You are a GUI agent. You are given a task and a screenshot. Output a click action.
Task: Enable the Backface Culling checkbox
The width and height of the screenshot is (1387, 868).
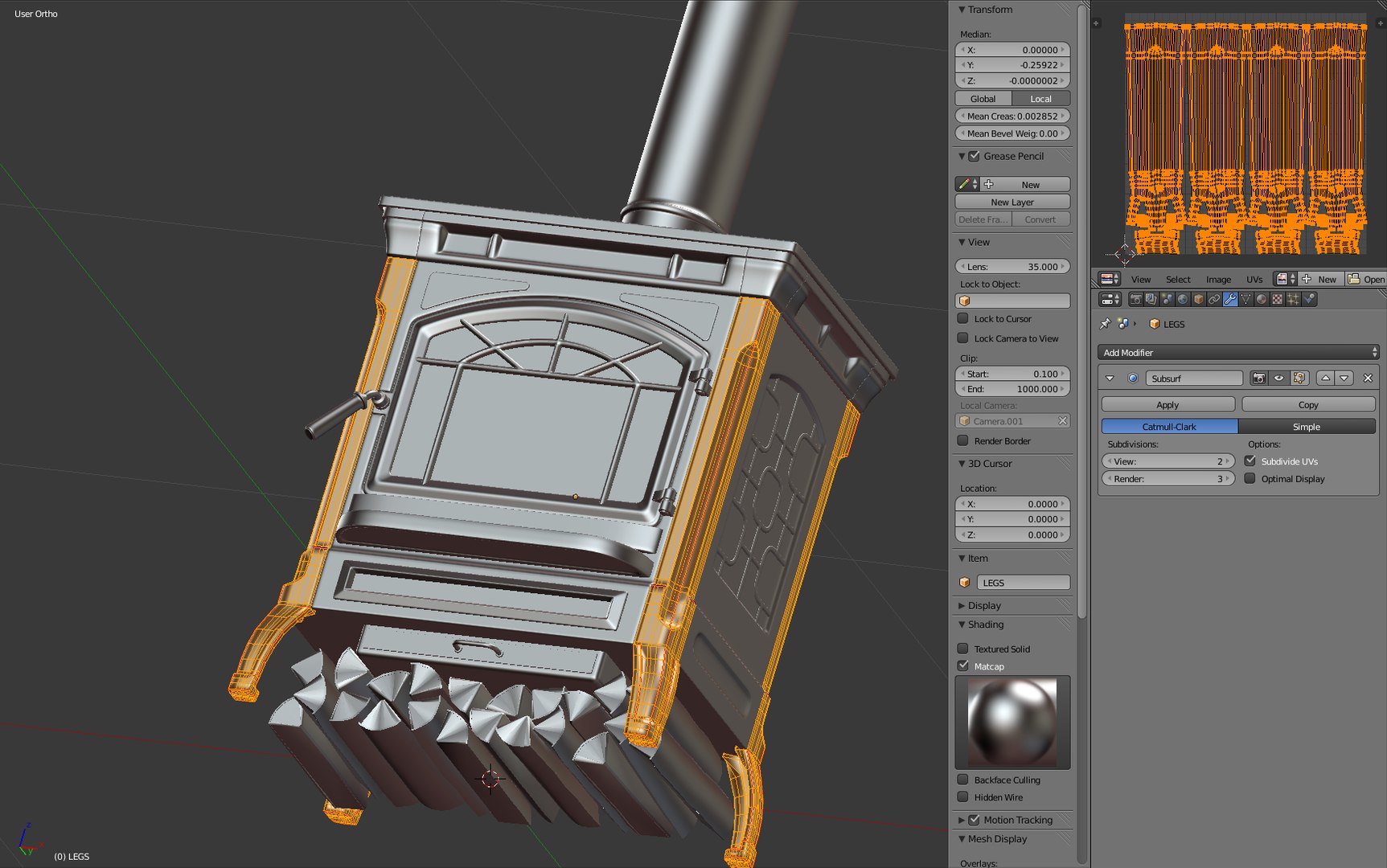[x=962, y=780]
